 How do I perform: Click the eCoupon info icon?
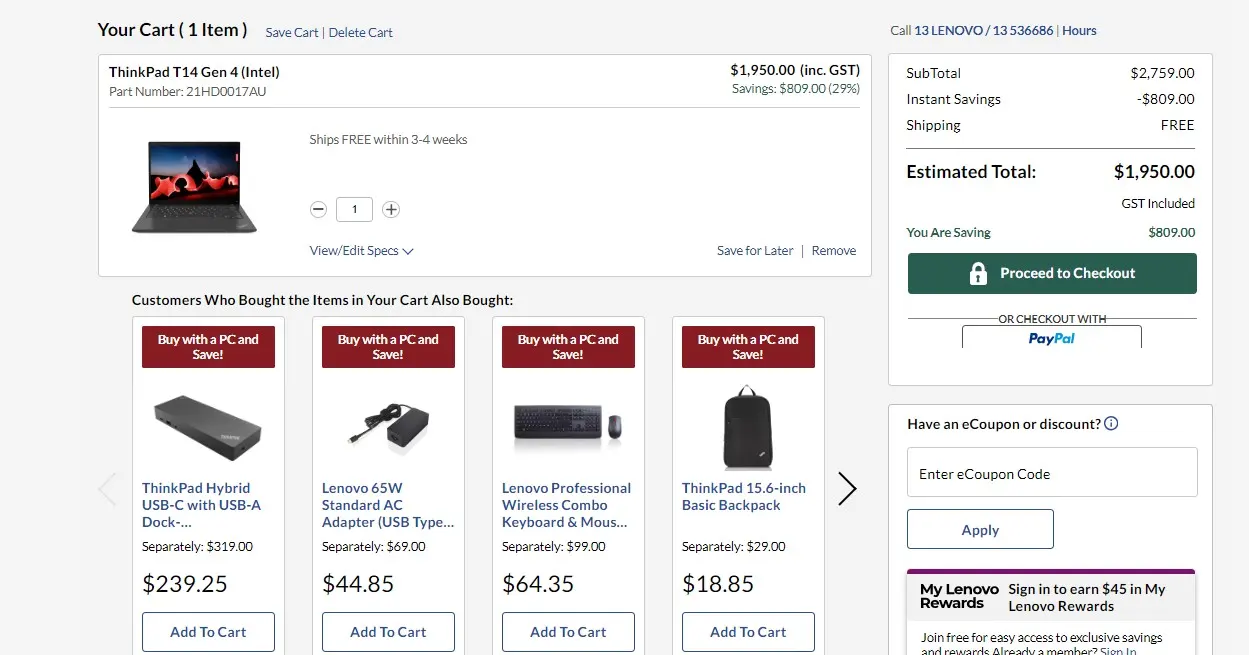pos(1111,424)
